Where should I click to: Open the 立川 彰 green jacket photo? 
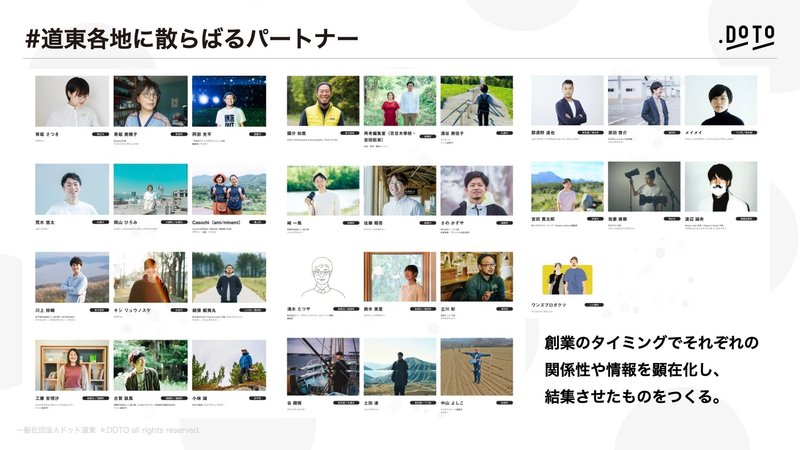click(x=477, y=277)
